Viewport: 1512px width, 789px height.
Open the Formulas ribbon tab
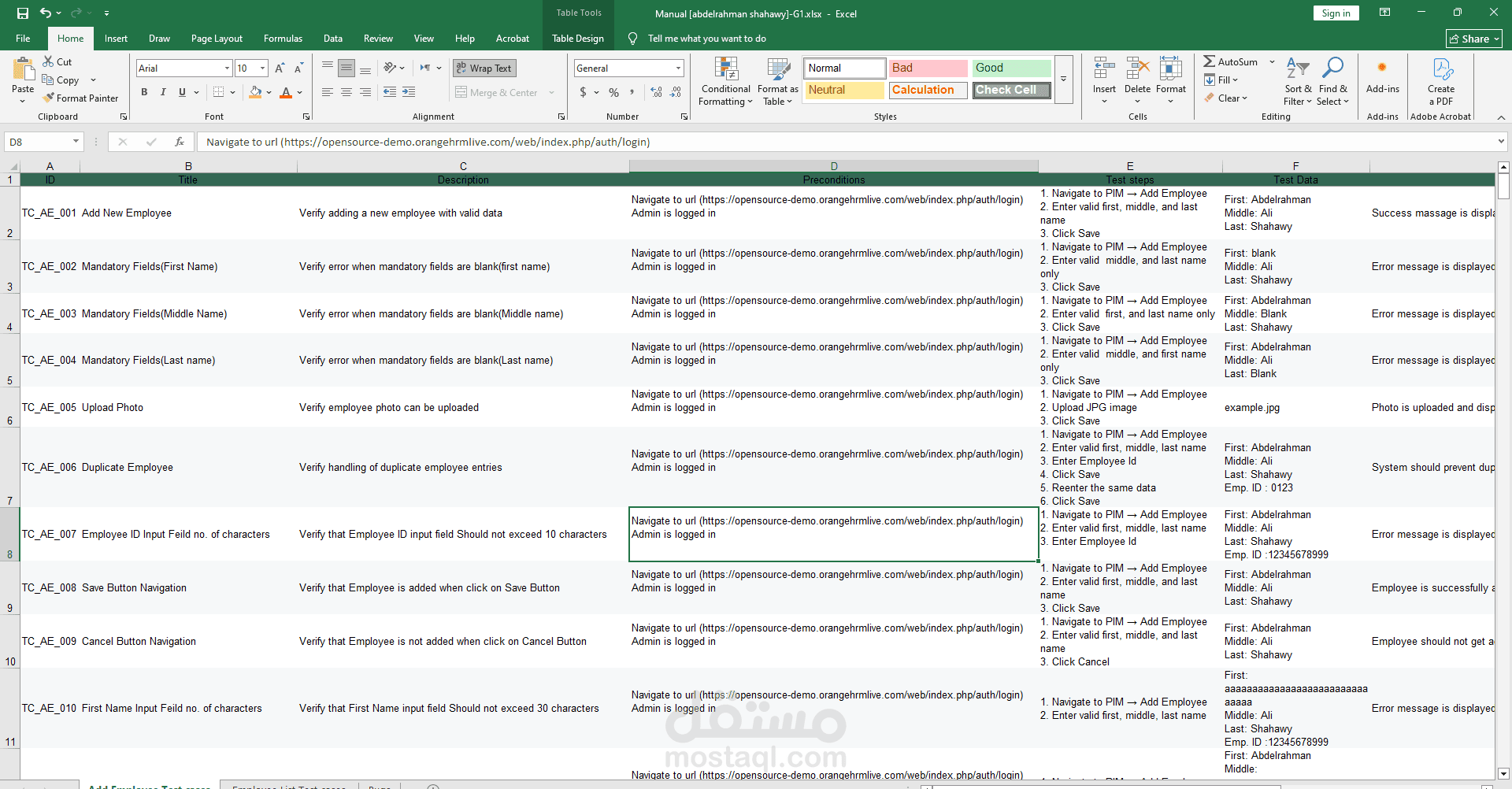[x=283, y=39]
